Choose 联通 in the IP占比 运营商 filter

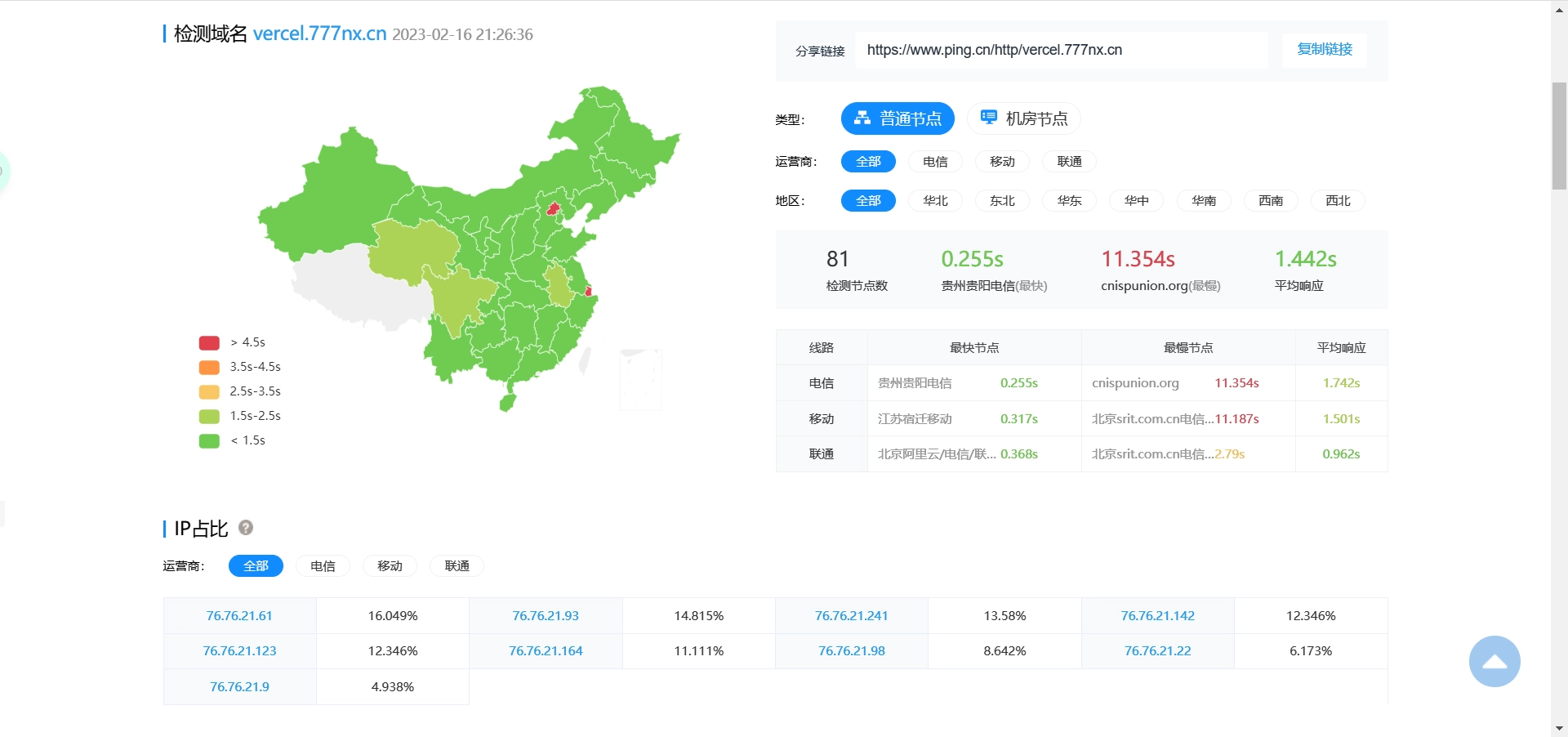(457, 566)
